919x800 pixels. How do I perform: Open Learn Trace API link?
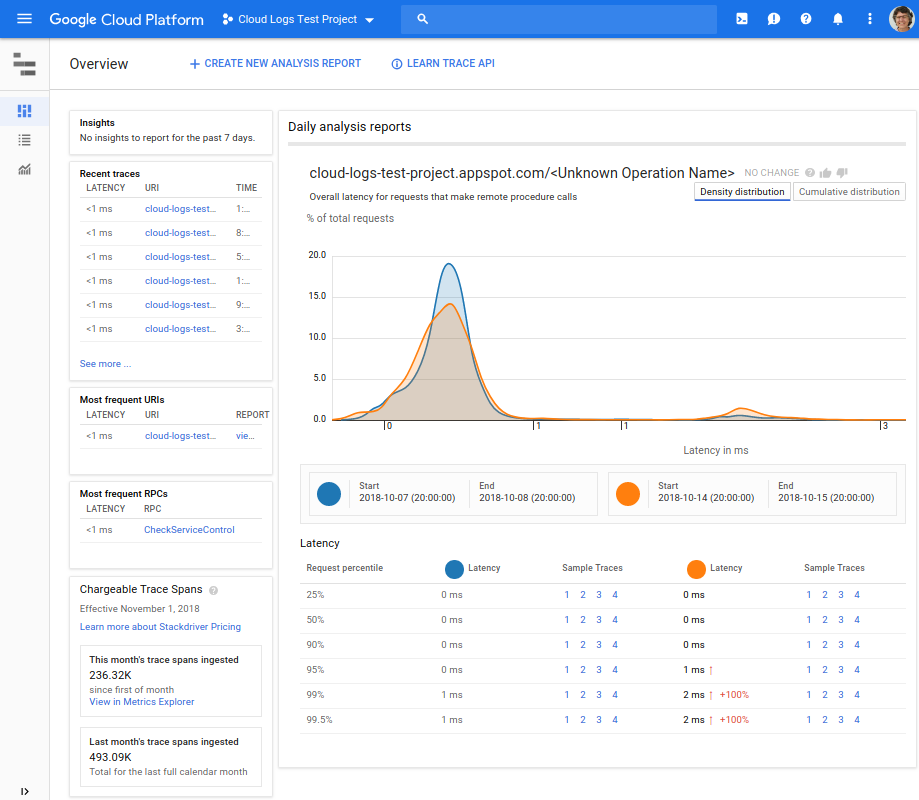[x=442, y=64]
